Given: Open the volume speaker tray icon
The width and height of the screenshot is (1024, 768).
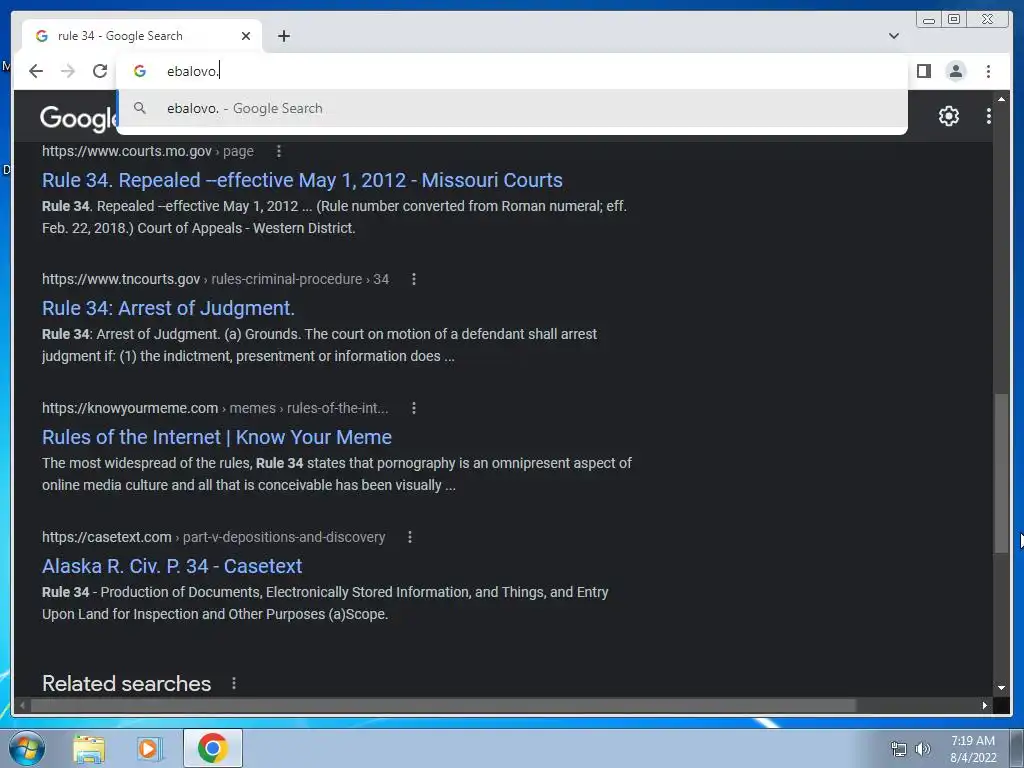Looking at the screenshot, I should point(922,749).
